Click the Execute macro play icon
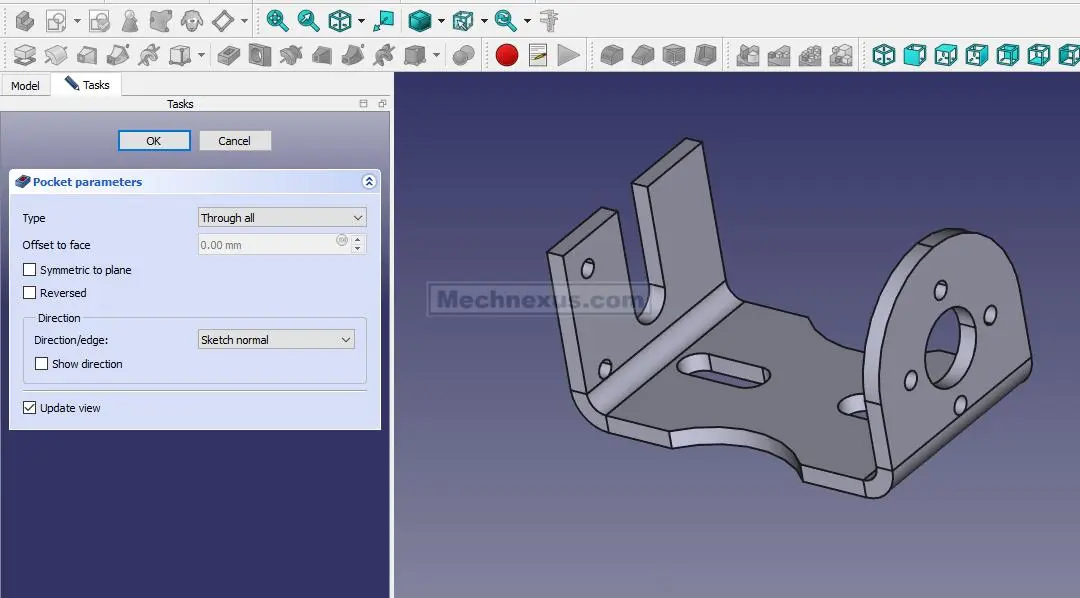Viewport: 1080px width, 598px height. [568, 55]
